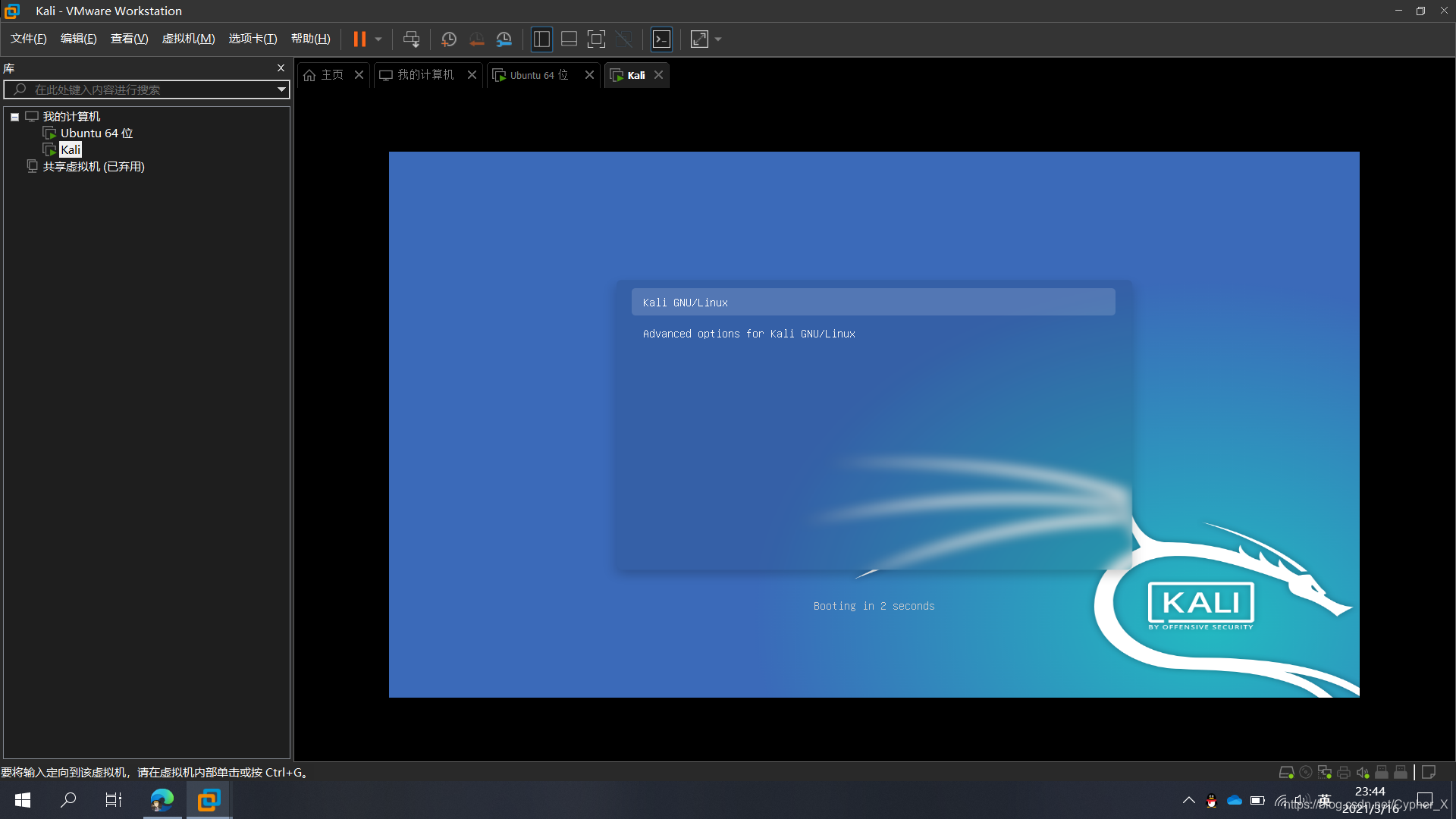Open the 虚拟机(M) menu
1456x819 pixels.
(x=189, y=39)
